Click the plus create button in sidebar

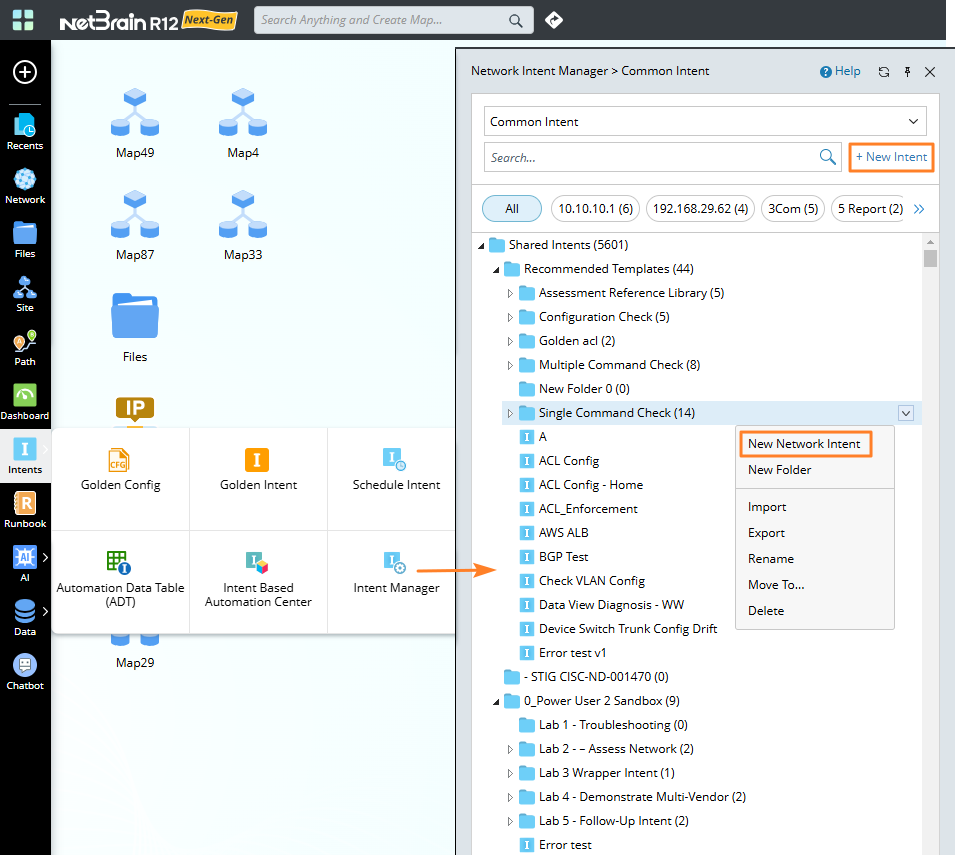tap(25, 72)
